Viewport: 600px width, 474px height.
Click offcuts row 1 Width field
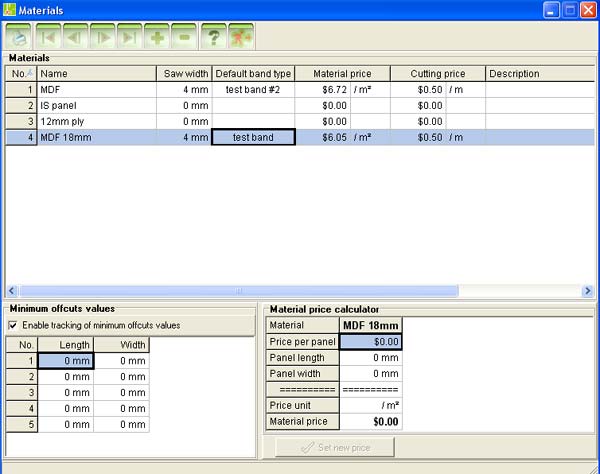(x=122, y=361)
